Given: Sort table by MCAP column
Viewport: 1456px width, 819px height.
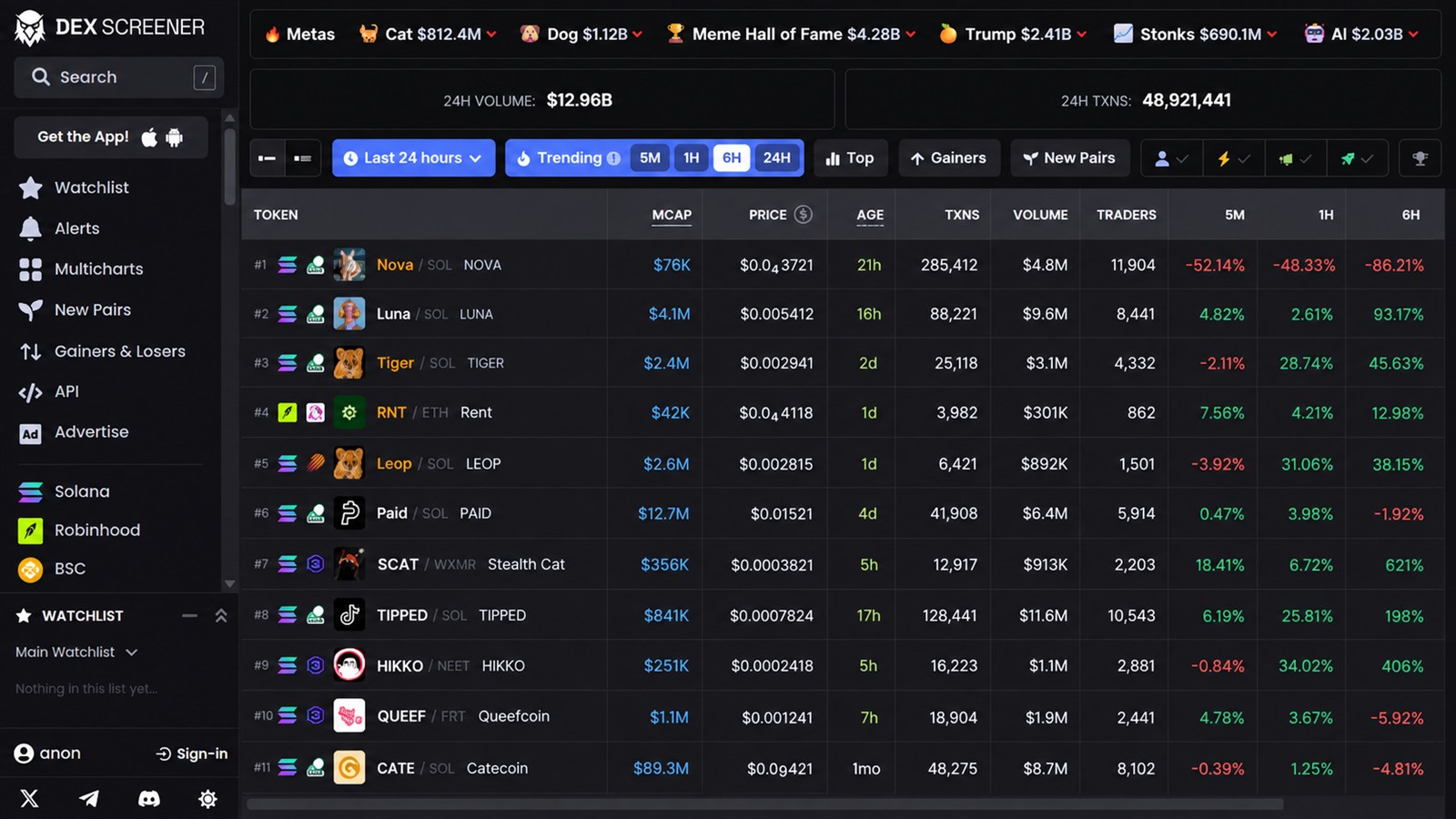Looking at the screenshot, I should click(672, 215).
